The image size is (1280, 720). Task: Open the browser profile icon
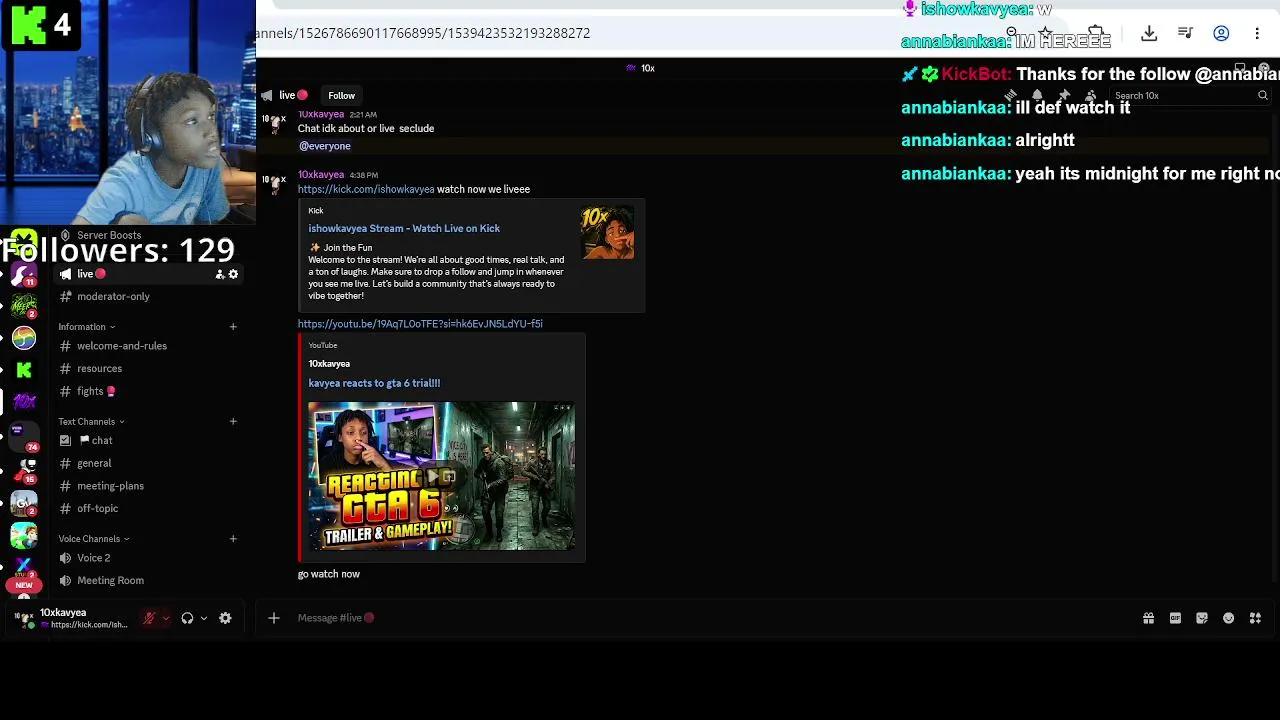pyautogui.click(x=1221, y=33)
